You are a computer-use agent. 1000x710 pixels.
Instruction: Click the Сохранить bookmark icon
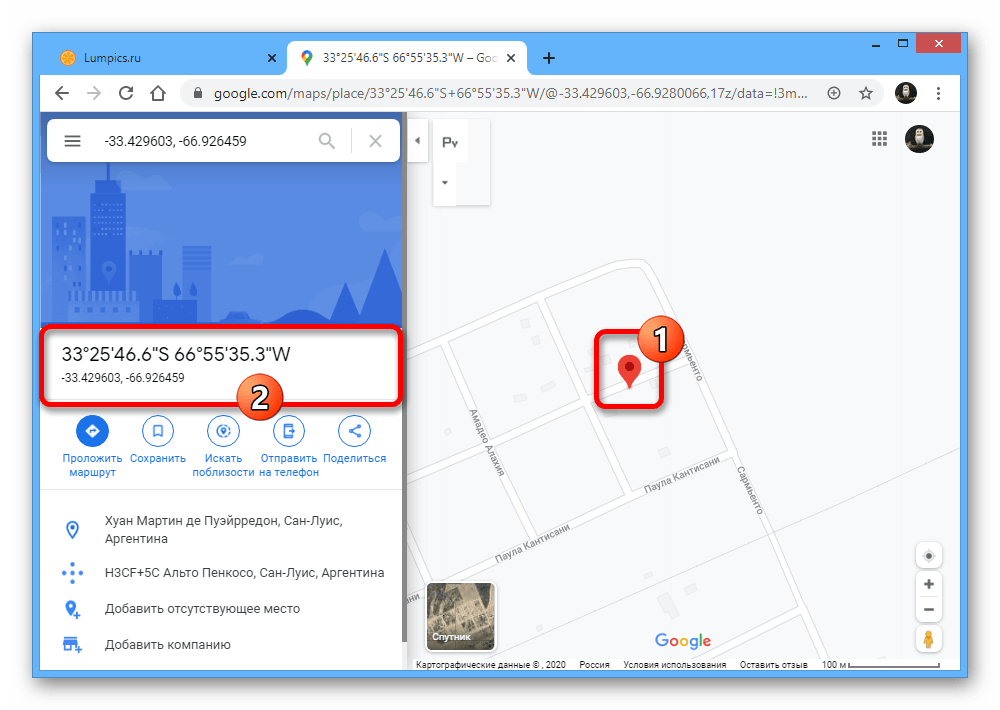pyautogui.click(x=157, y=431)
